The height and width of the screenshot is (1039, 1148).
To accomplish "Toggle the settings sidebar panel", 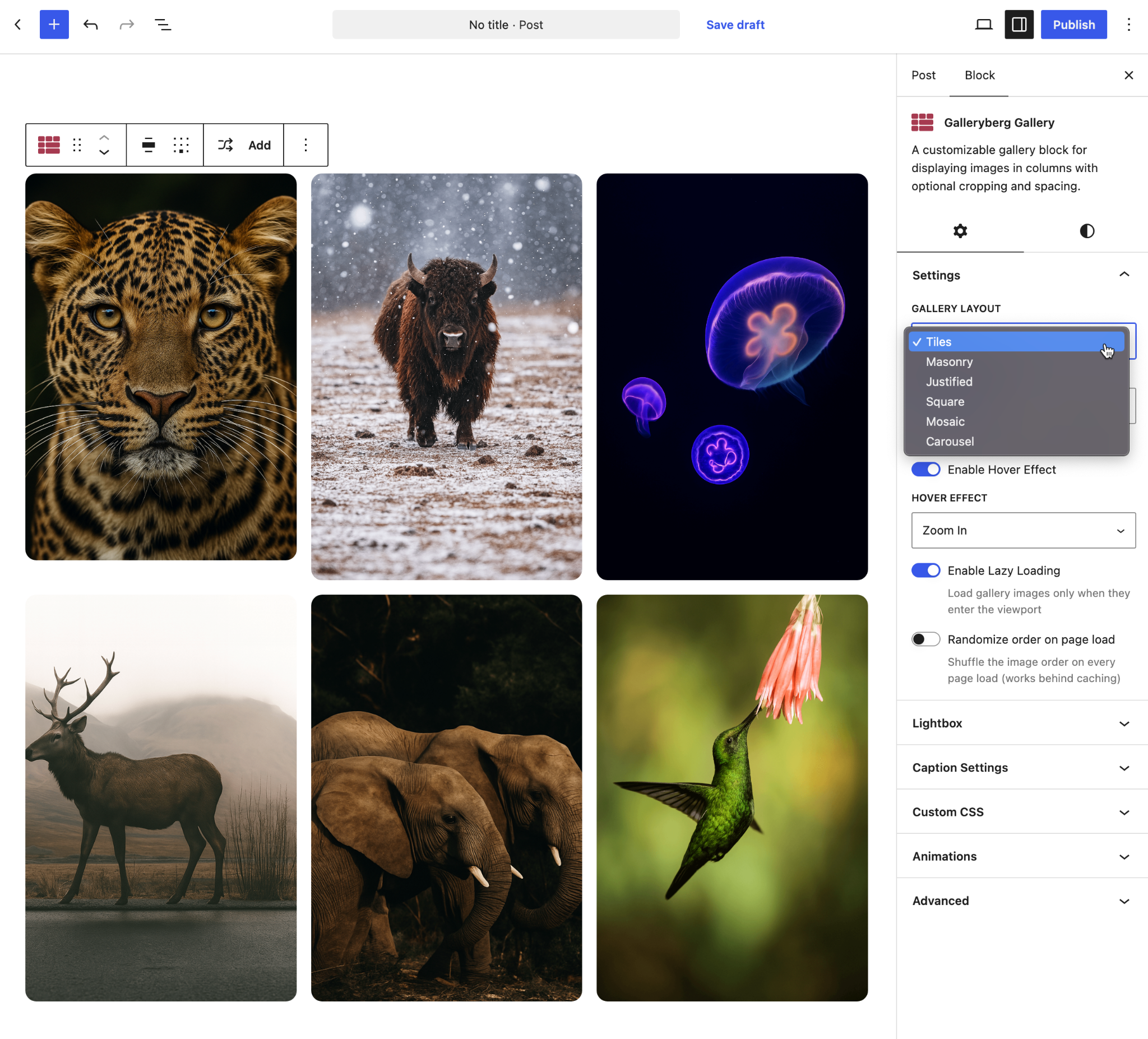I will tap(1019, 25).
